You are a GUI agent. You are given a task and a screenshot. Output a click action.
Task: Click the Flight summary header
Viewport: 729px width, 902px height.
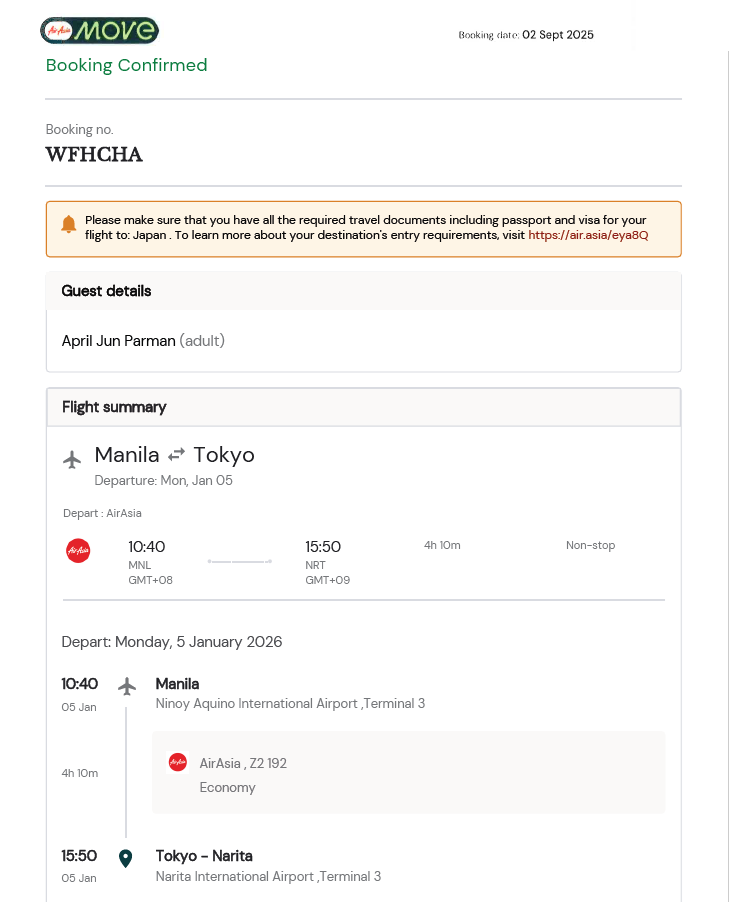[x=114, y=407]
